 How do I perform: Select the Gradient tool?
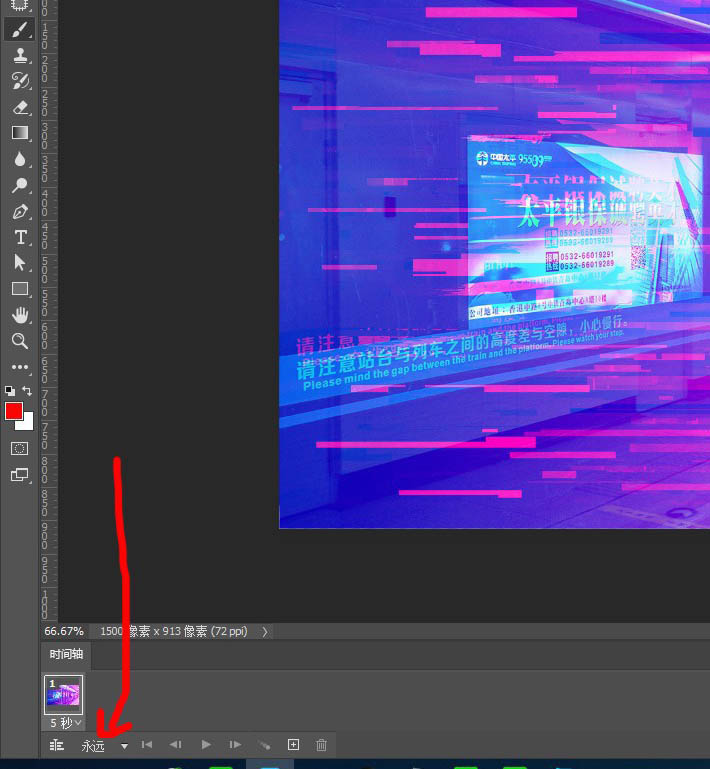pyautogui.click(x=20, y=133)
